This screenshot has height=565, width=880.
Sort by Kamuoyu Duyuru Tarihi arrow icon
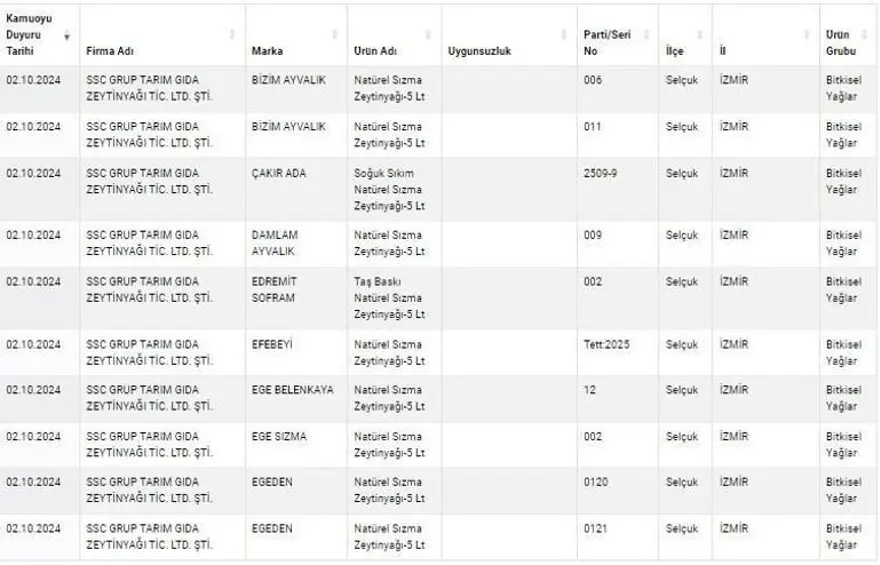click(x=67, y=35)
